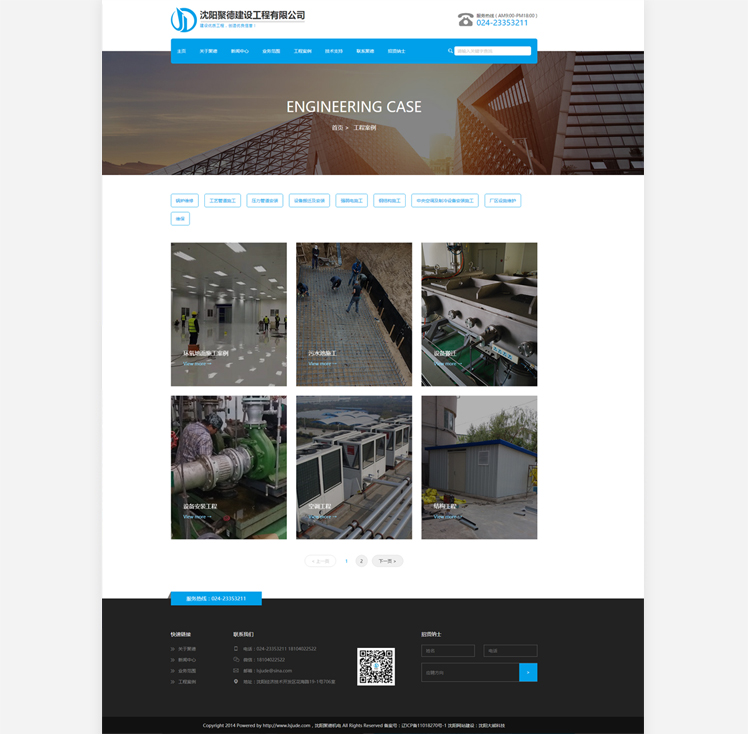748x734 pixels.
Task: Open 新闻中心 navigation menu item
Action: (239, 51)
